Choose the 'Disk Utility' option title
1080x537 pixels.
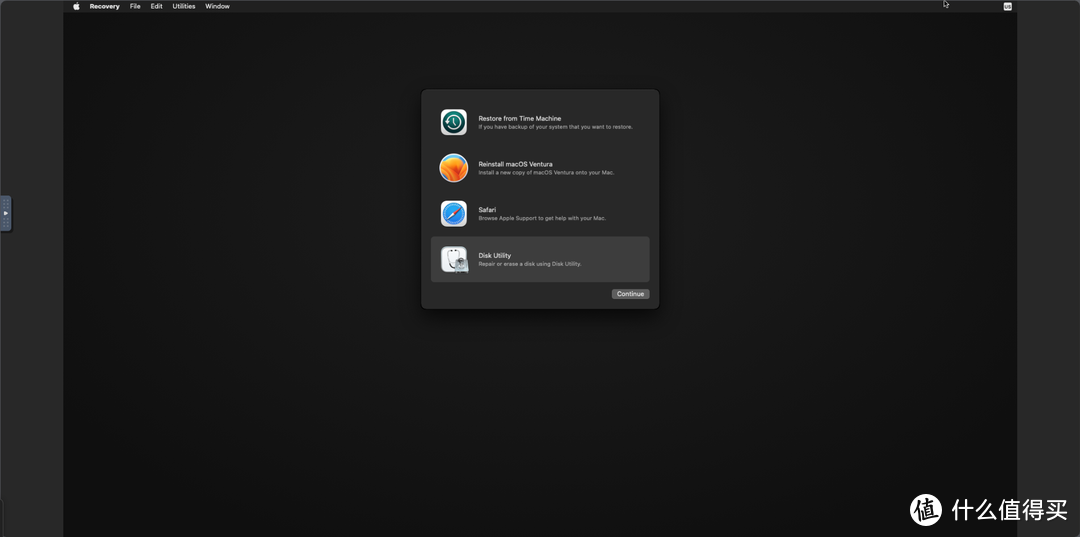495,255
